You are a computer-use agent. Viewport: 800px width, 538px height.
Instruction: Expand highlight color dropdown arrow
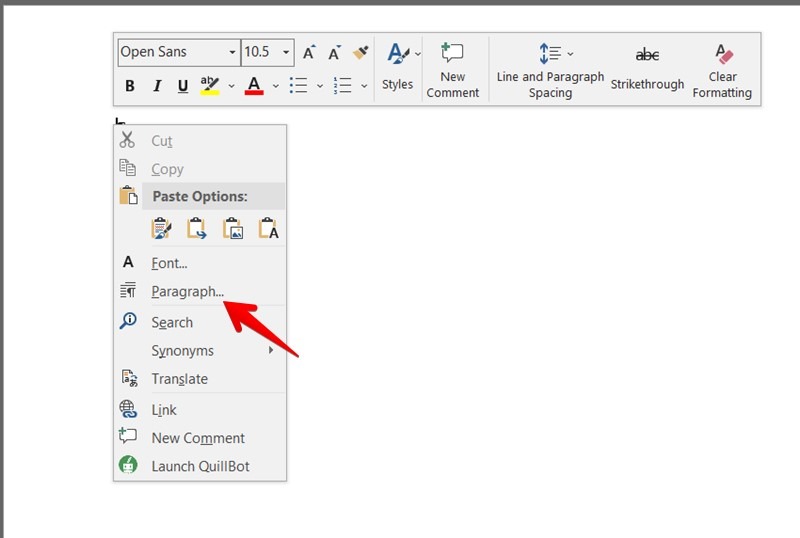(231, 86)
